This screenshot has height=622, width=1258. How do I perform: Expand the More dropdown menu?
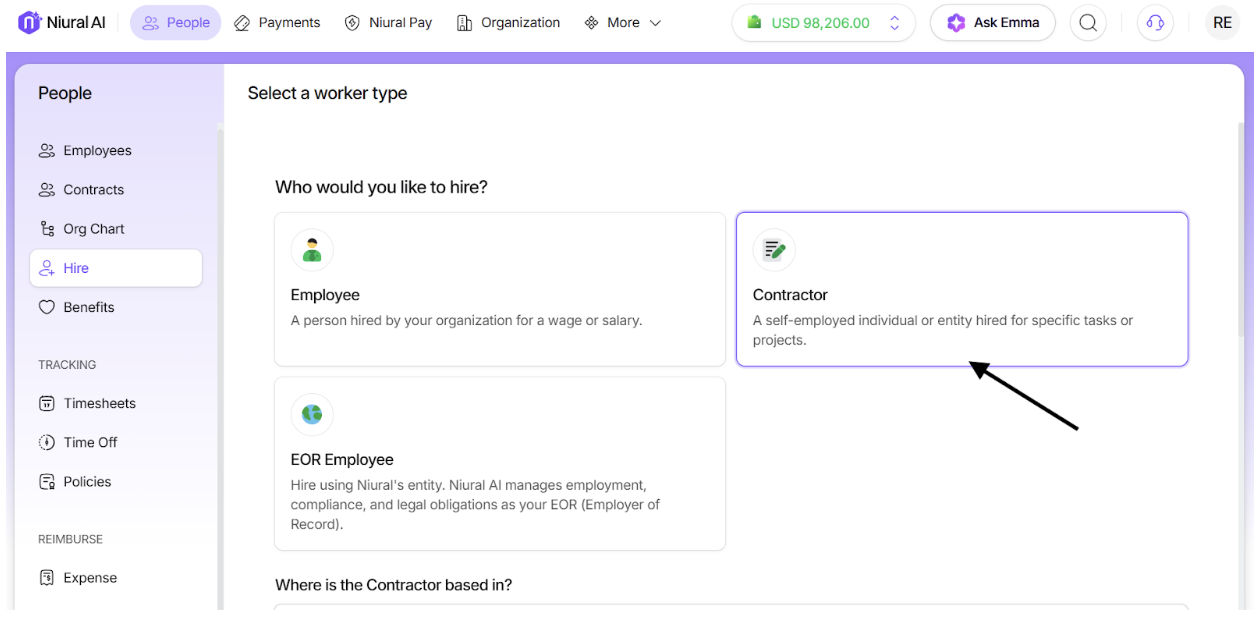click(623, 22)
